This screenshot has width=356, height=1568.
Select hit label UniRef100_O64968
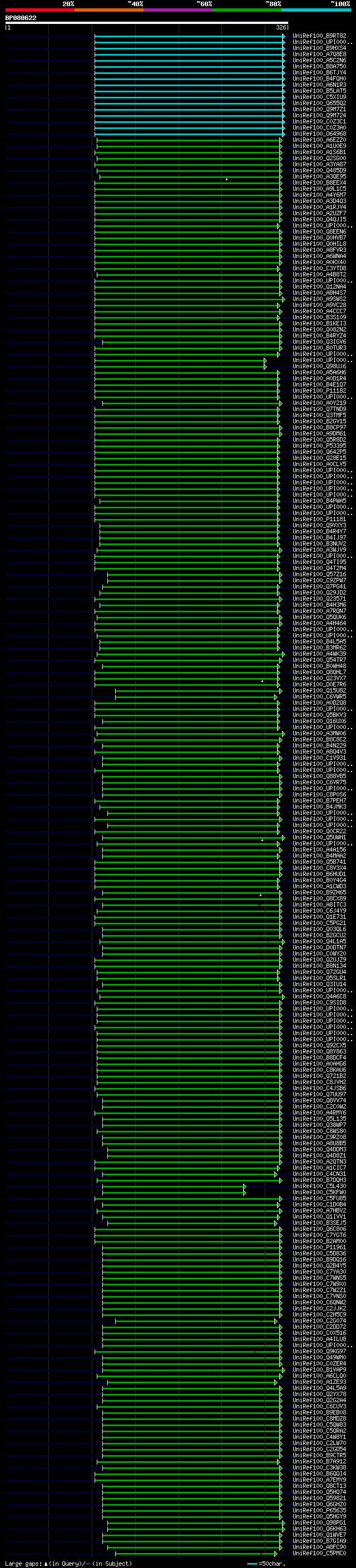click(x=319, y=134)
